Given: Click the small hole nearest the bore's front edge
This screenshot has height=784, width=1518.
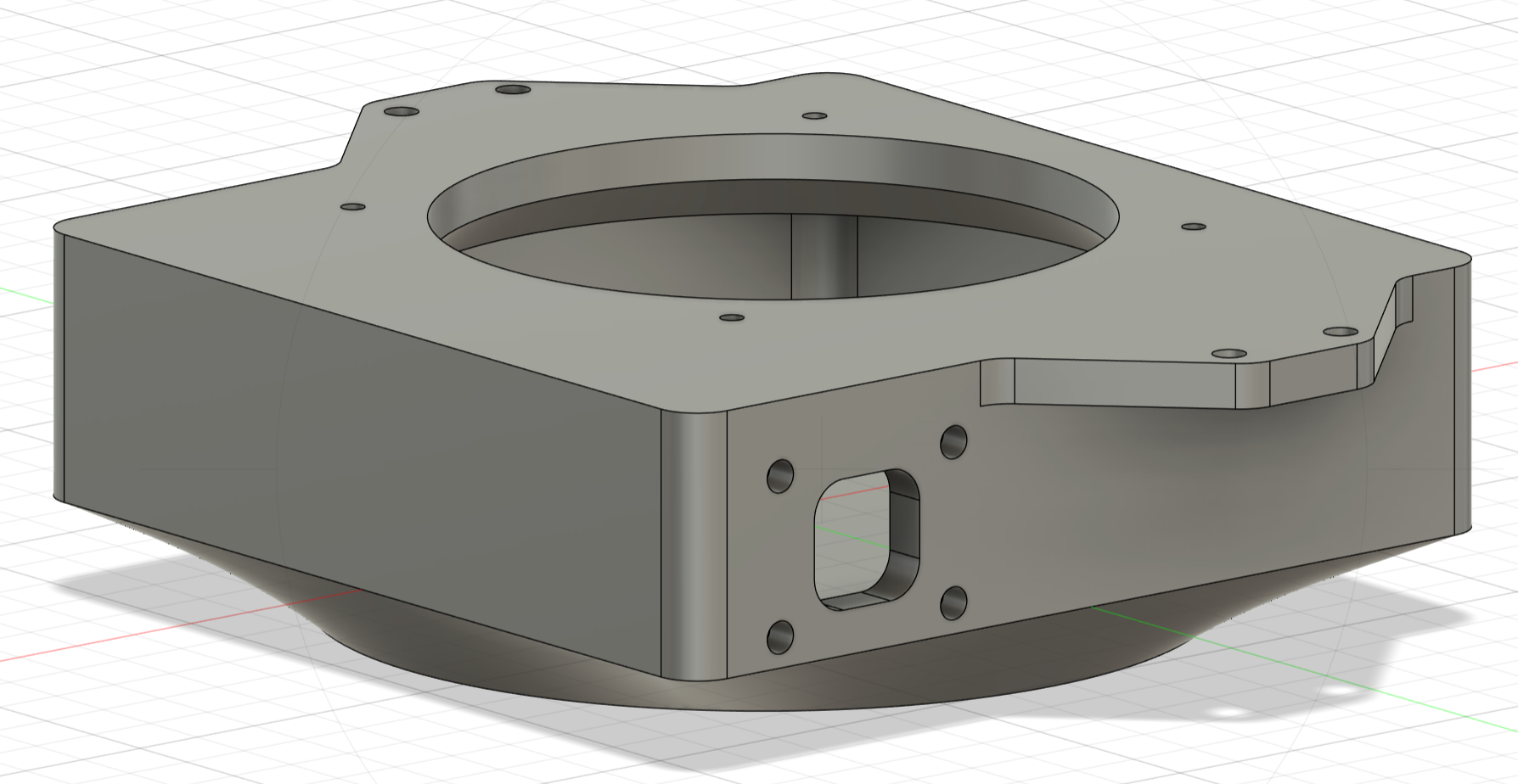Looking at the screenshot, I should pyautogui.click(x=731, y=318).
